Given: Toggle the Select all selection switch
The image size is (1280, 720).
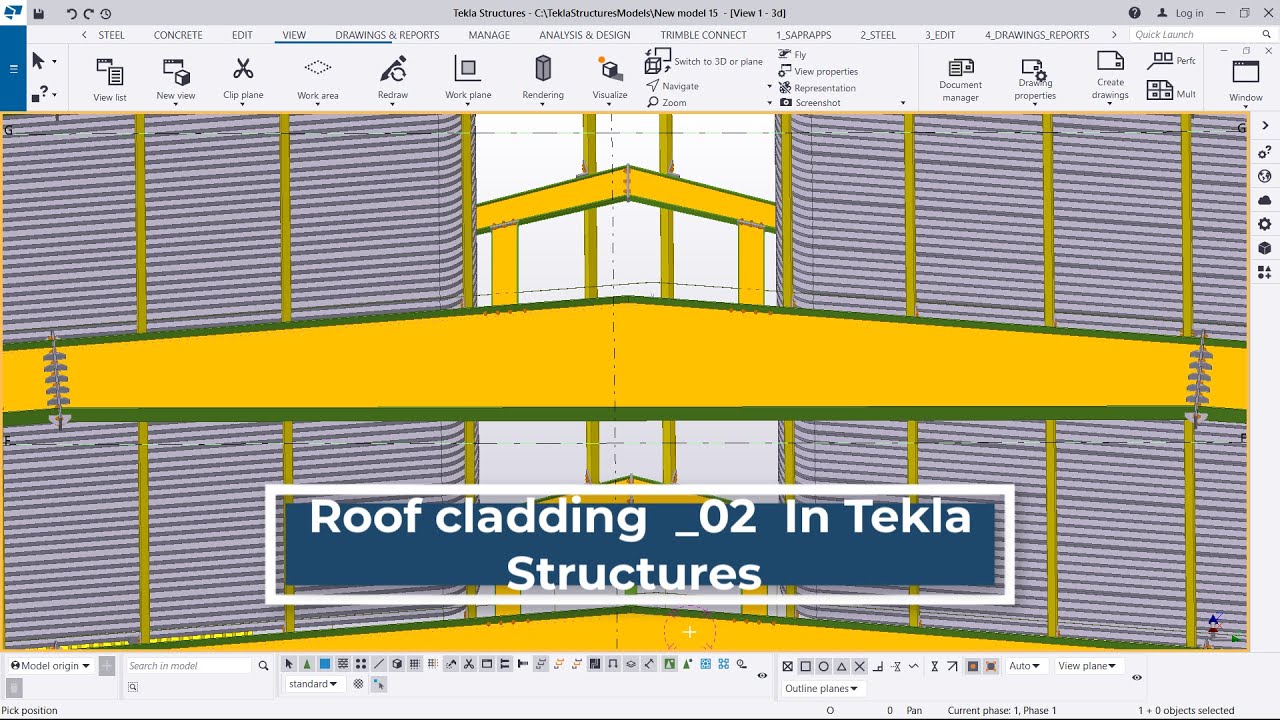Looking at the screenshot, I should point(289,665).
